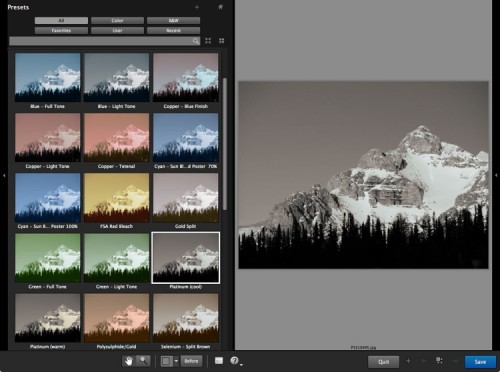Show the Favorites presets
Screen dimensions: 500x372
[61, 31]
